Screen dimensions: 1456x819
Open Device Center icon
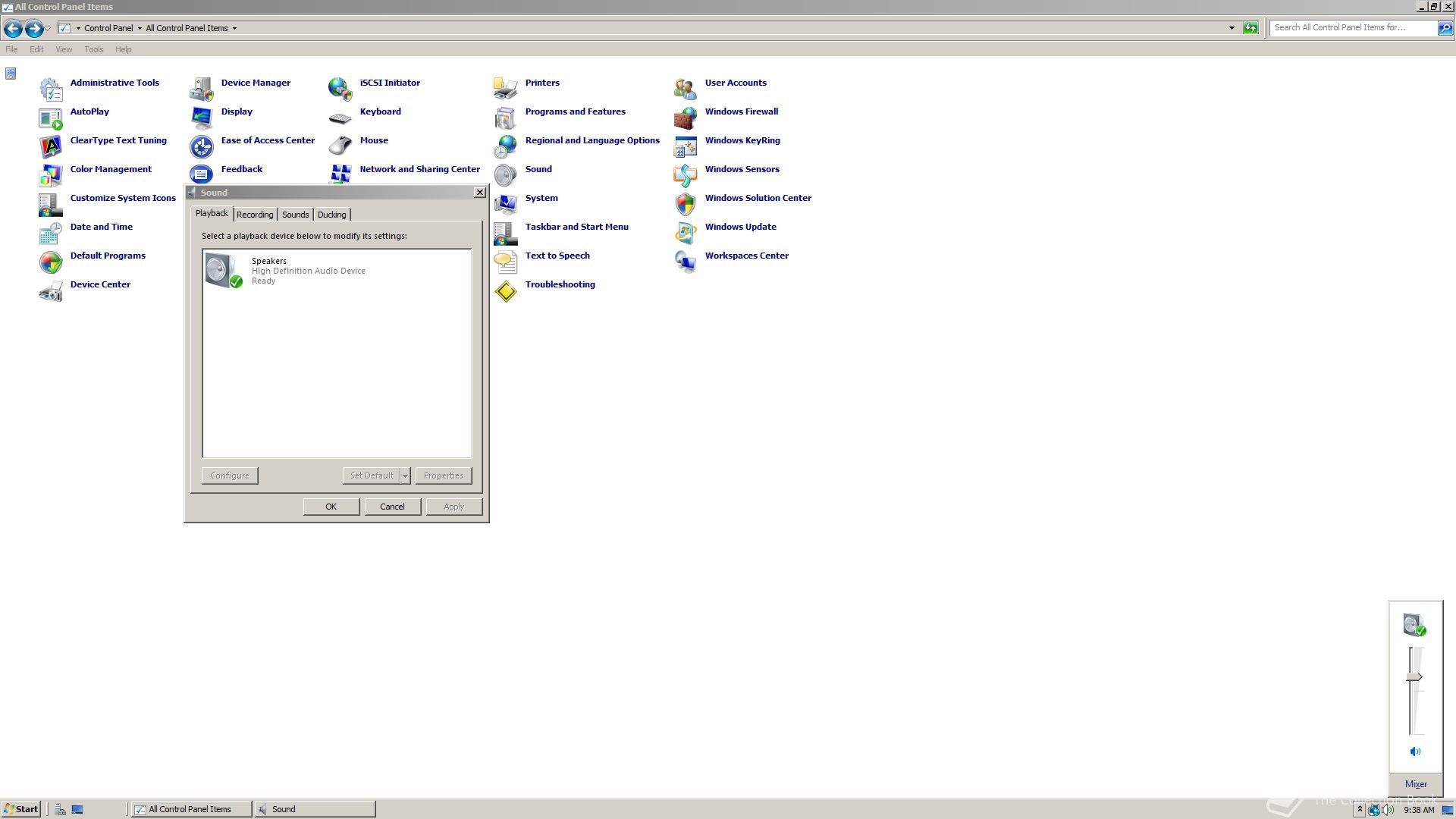tap(51, 291)
